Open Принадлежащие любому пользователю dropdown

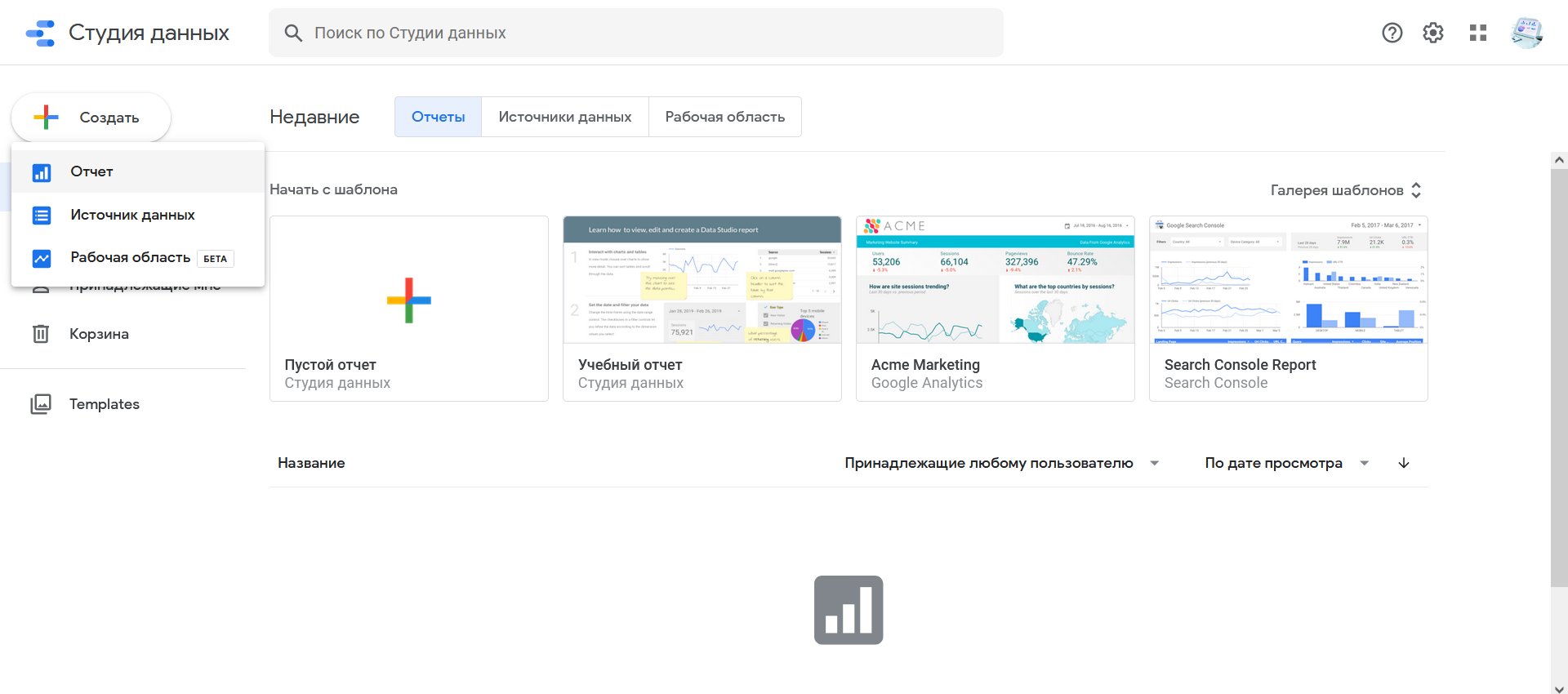tap(1001, 463)
